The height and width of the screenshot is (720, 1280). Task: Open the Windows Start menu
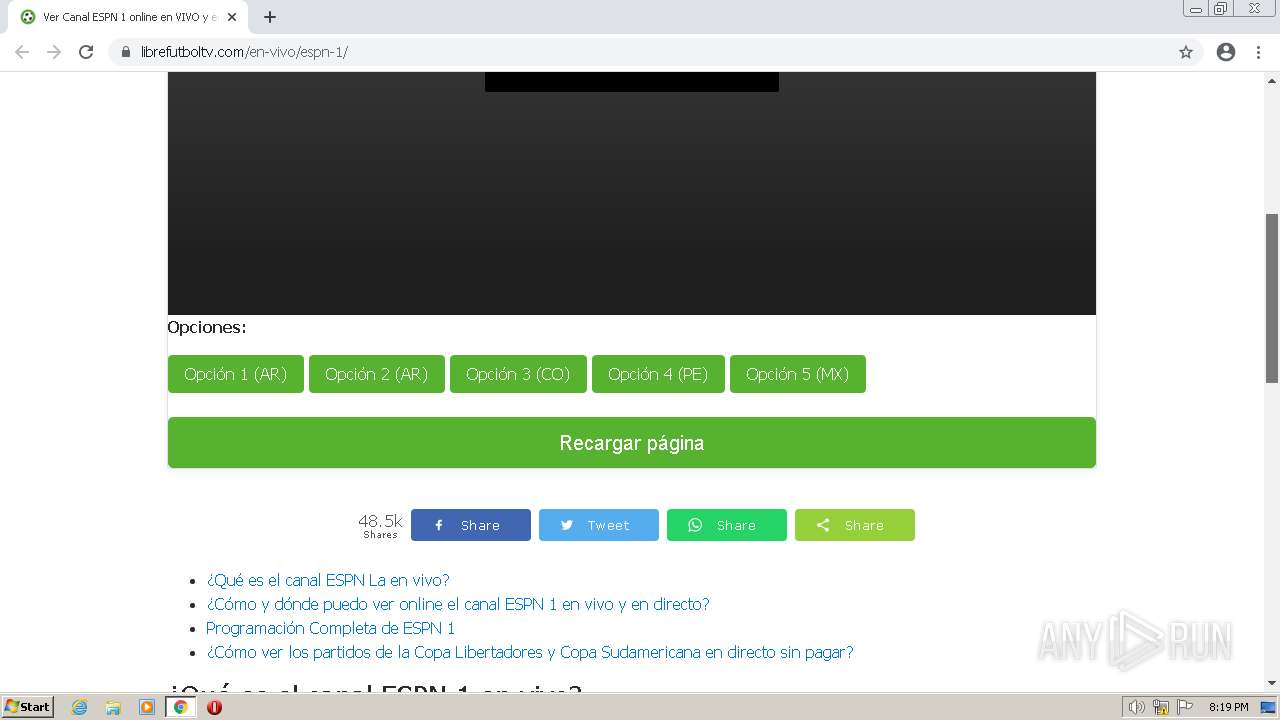[27, 706]
